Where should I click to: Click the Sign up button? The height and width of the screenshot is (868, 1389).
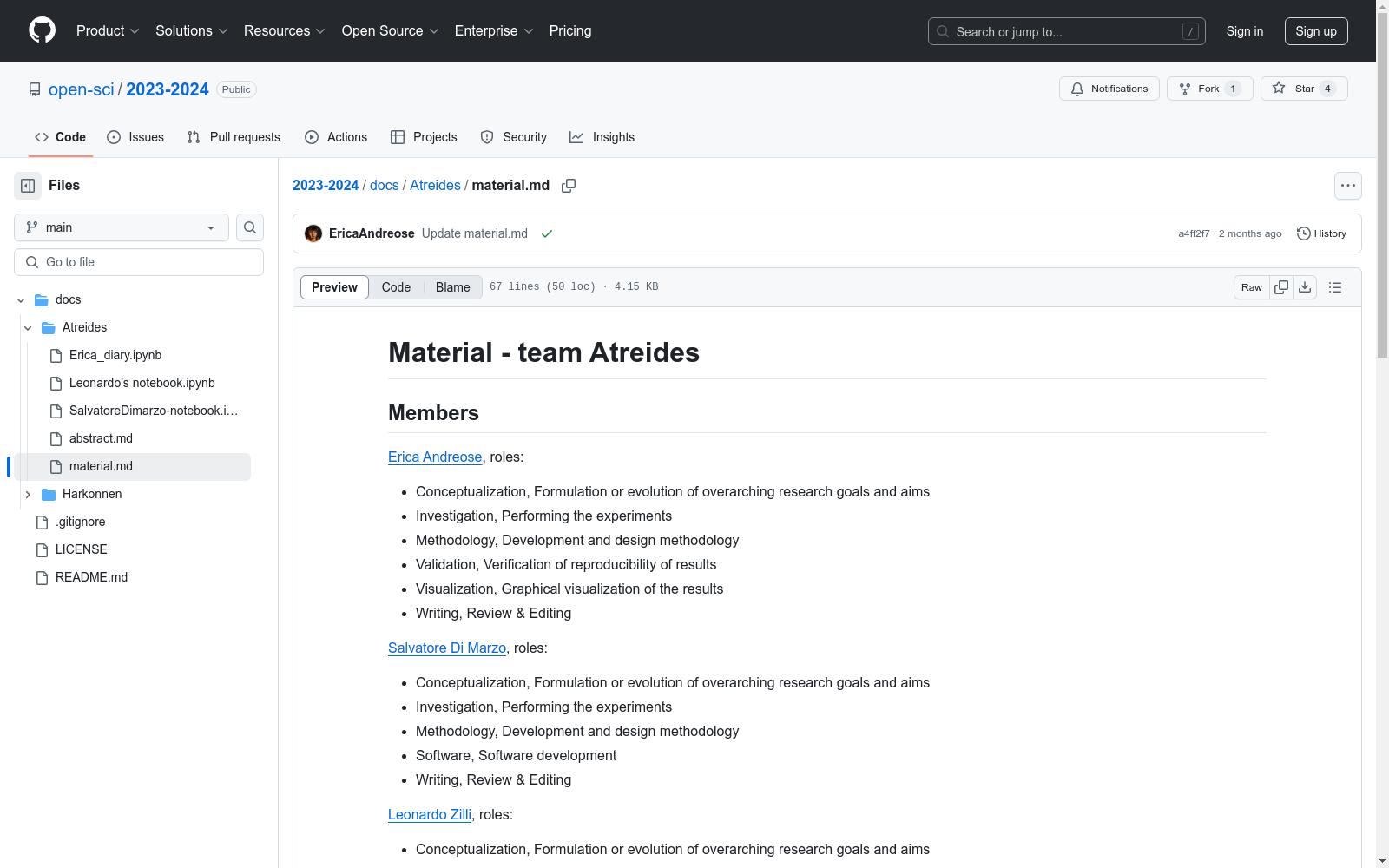(x=1315, y=31)
